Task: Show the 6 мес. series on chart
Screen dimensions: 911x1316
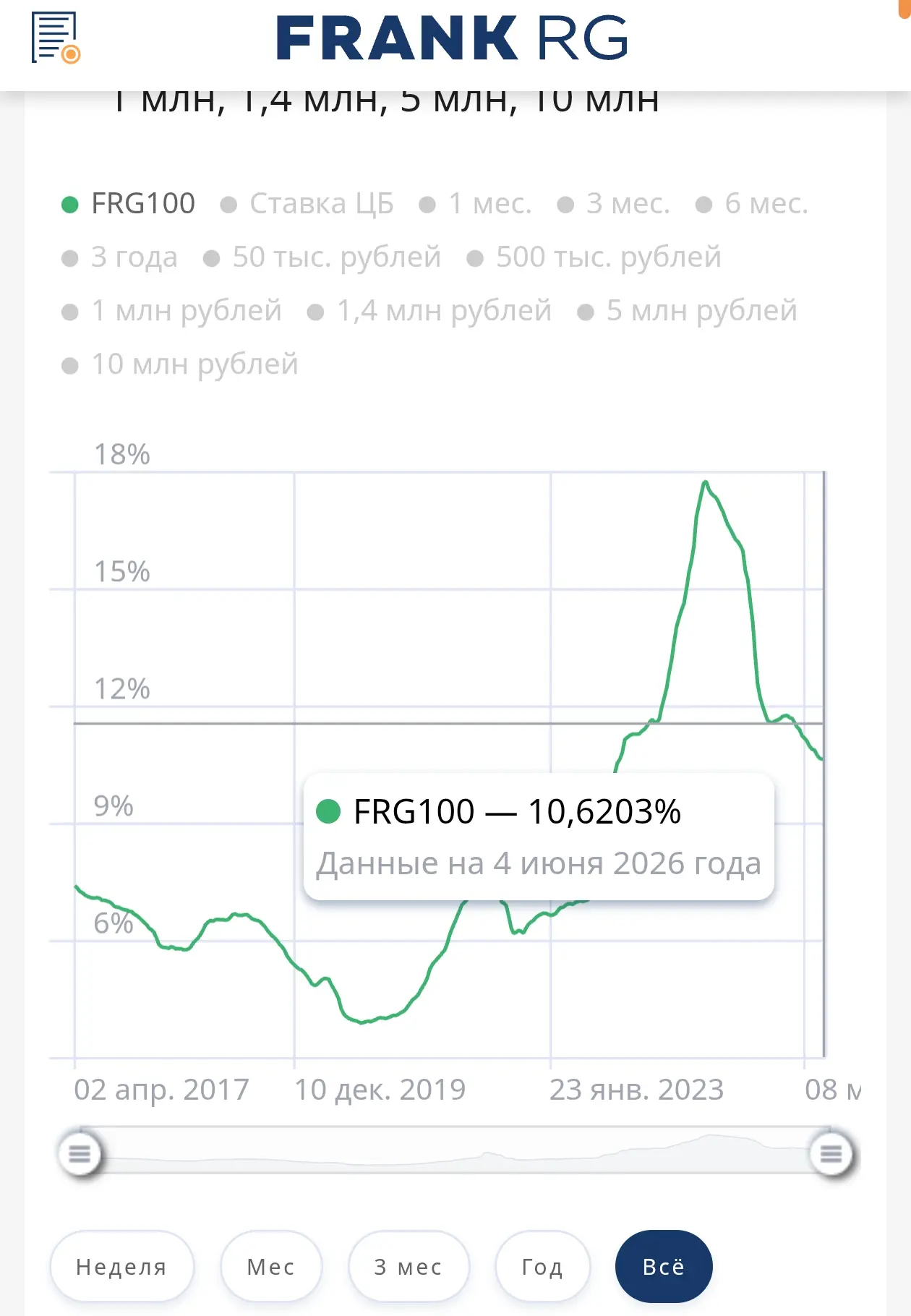Action: coord(752,204)
